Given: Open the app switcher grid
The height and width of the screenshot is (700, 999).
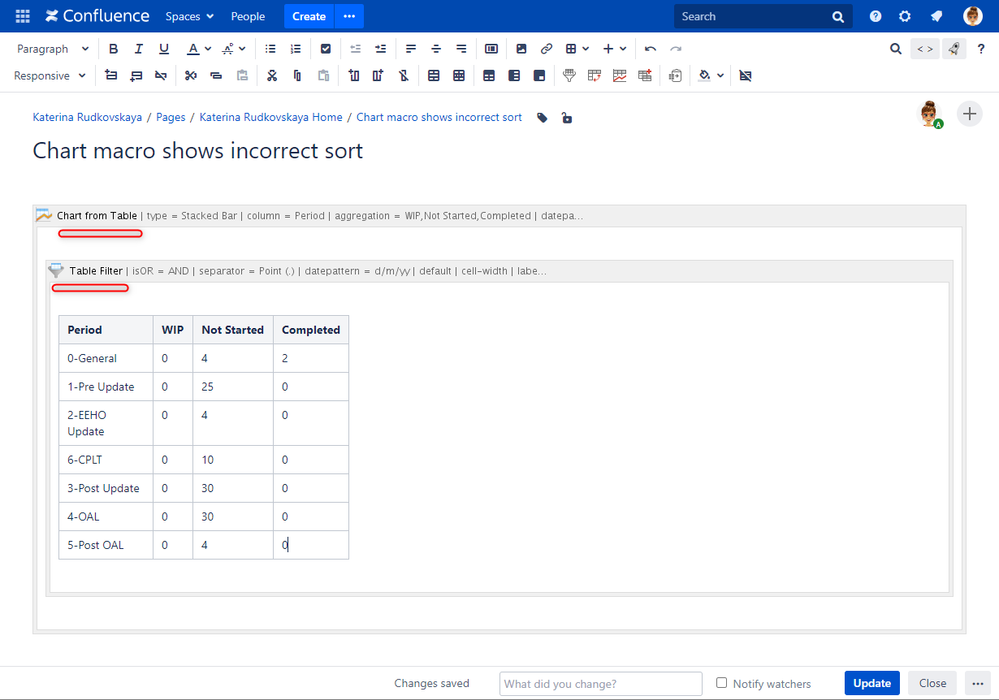Looking at the screenshot, I should [22, 17].
